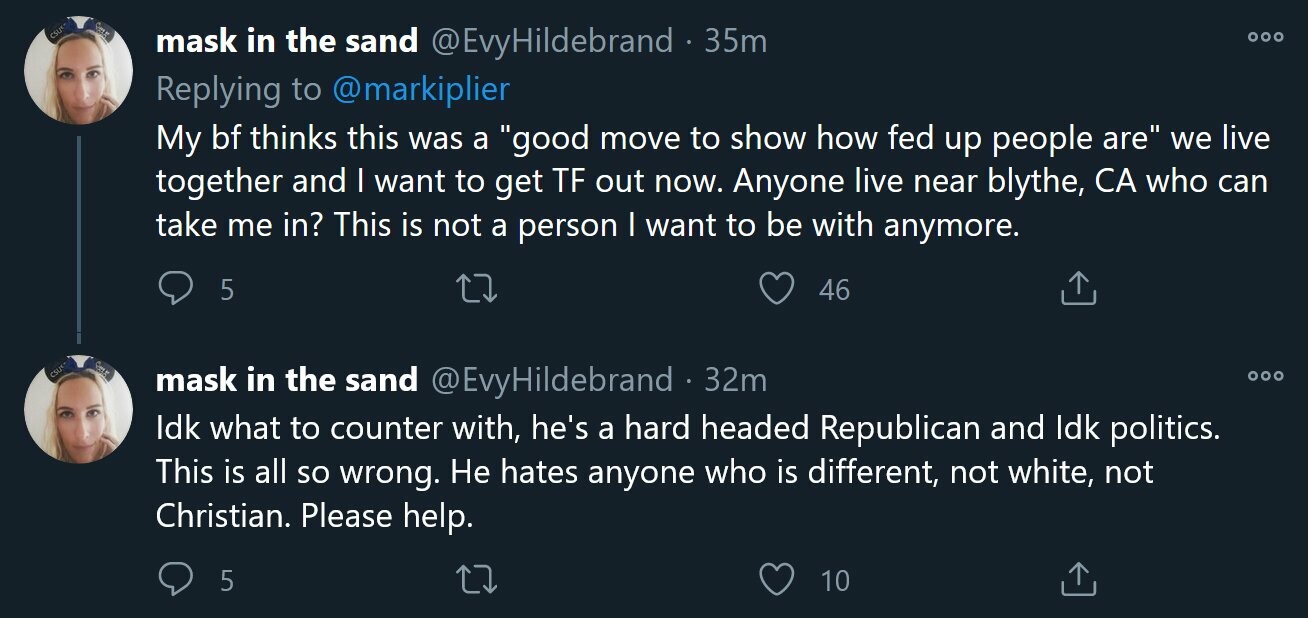Open more options on the 32m tweet
Viewport: 1308px width, 618px height.
coord(1264,375)
